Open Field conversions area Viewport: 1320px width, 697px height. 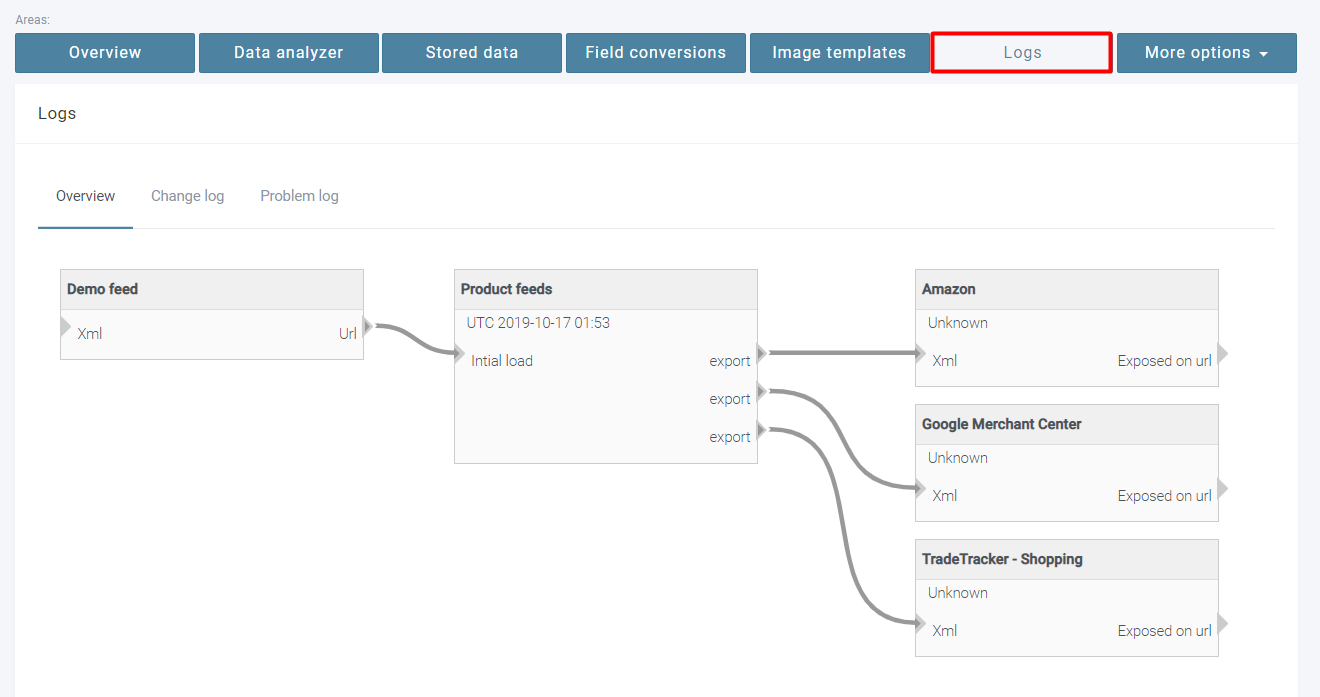656,53
